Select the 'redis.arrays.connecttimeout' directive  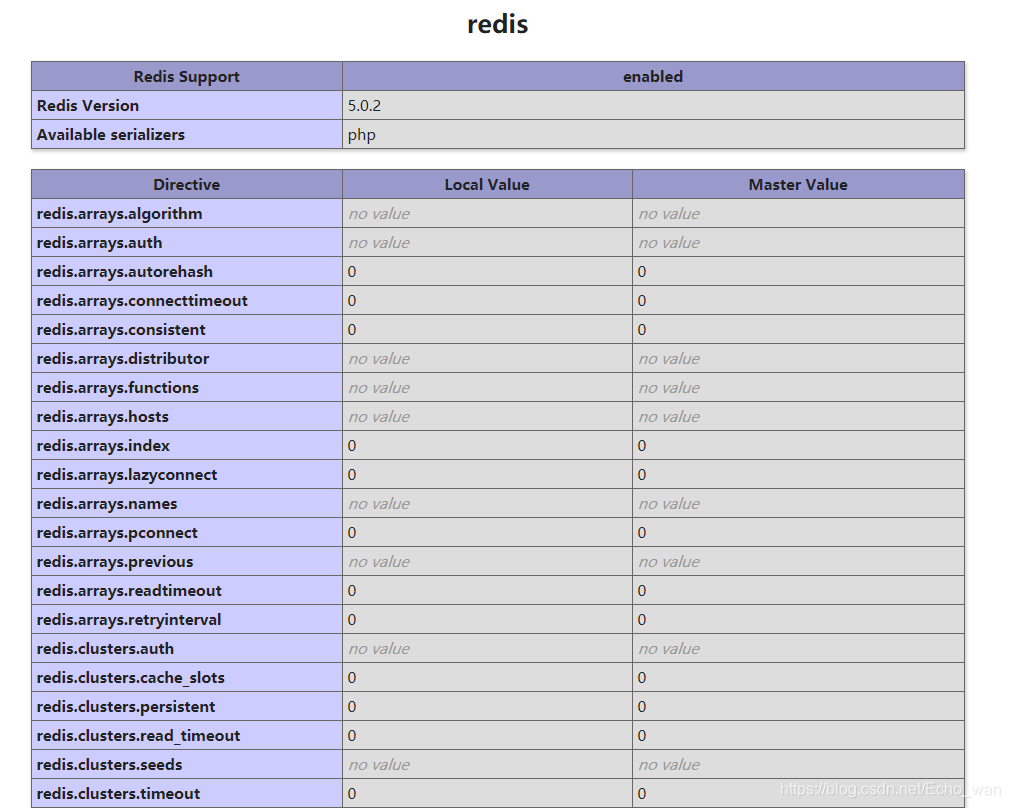pos(142,301)
